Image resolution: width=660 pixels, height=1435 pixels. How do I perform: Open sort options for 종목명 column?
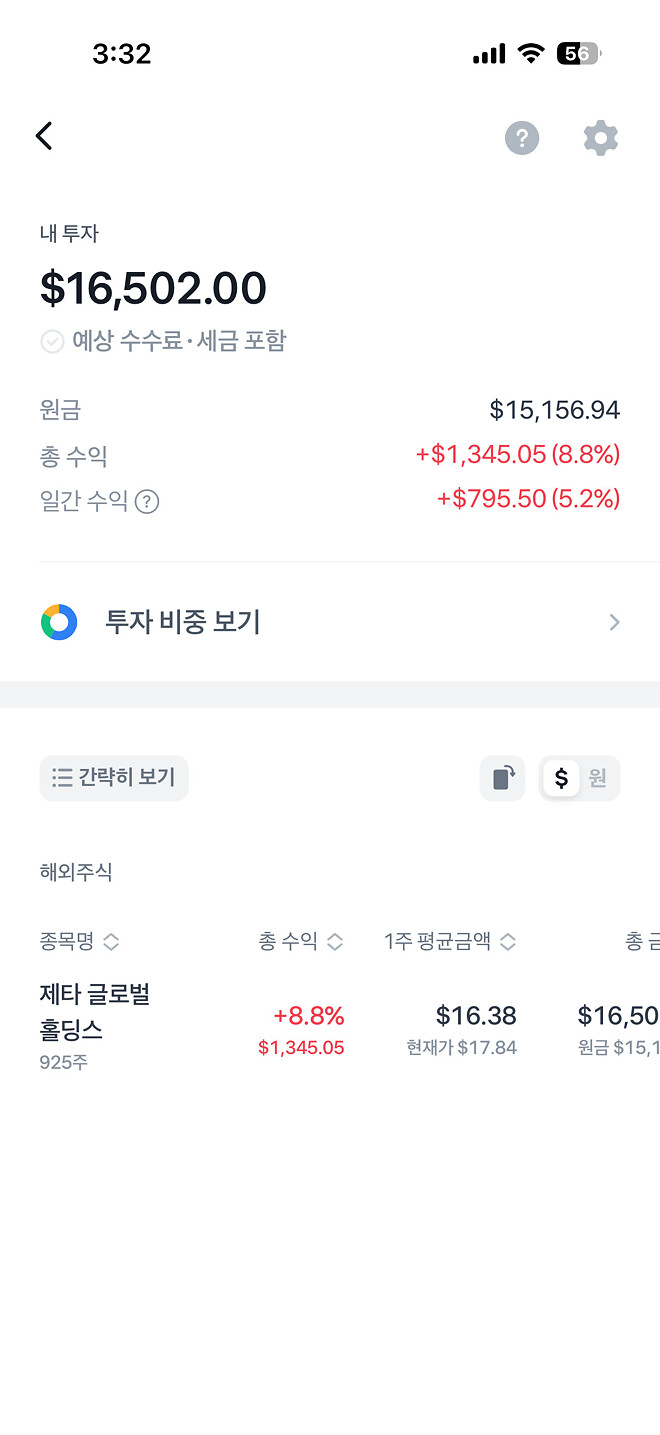tap(111, 941)
